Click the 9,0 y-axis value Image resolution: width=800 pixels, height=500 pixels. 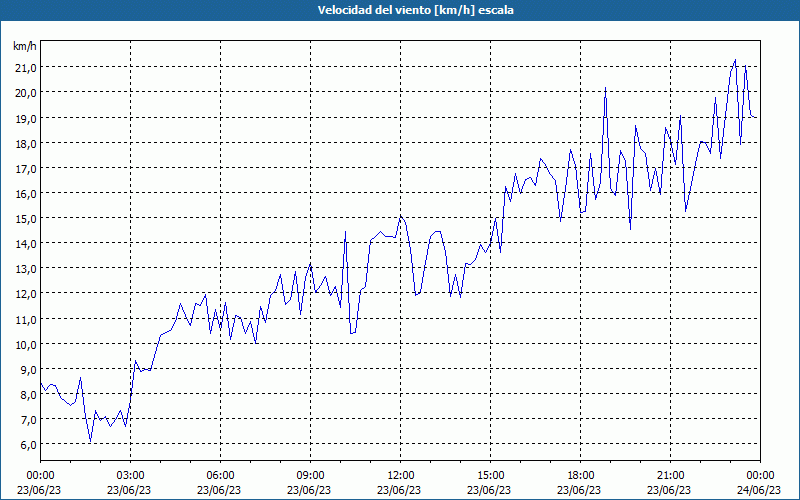tap(27, 369)
